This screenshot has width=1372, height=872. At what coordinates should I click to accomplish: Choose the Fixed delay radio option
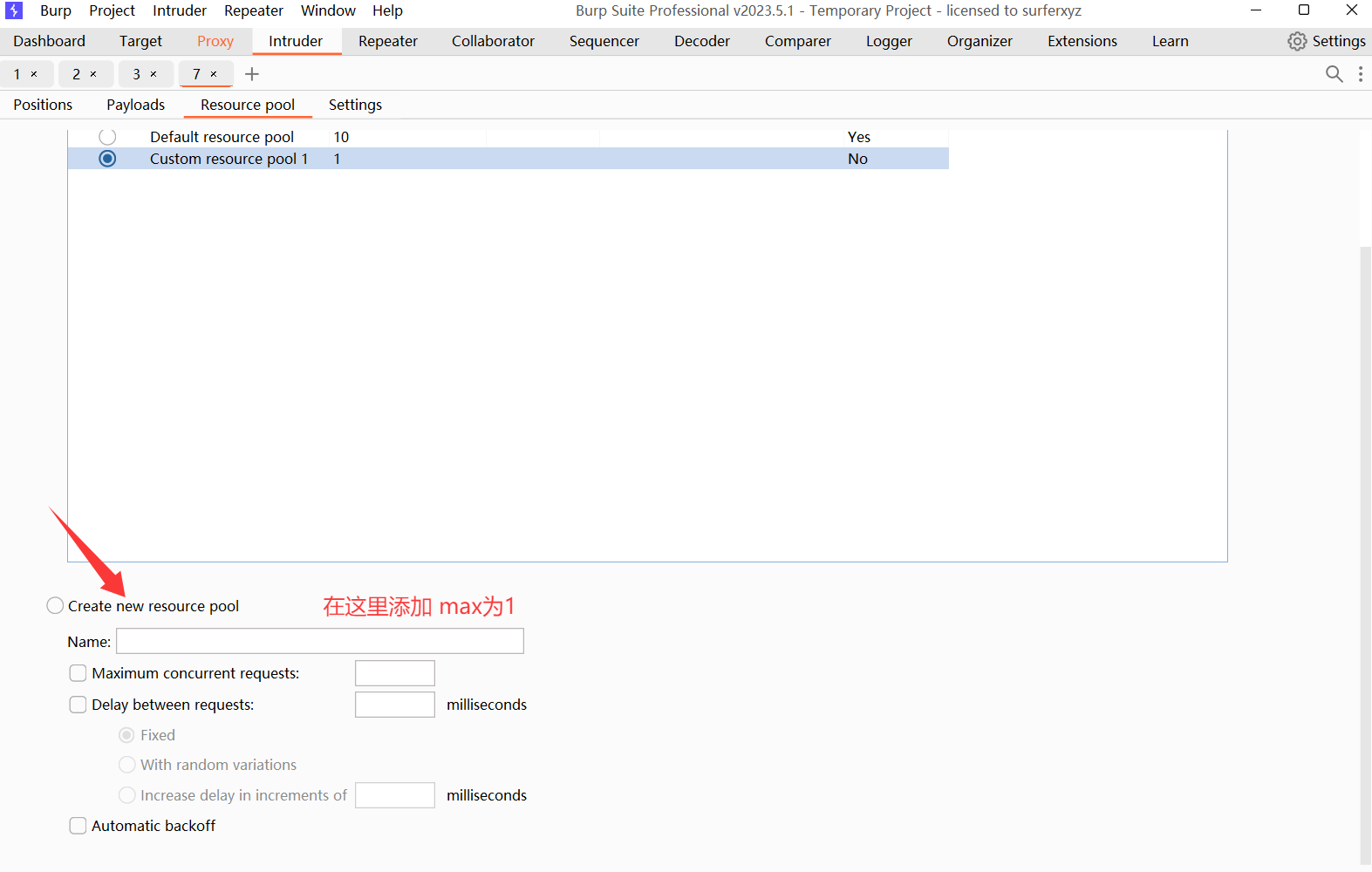click(126, 735)
